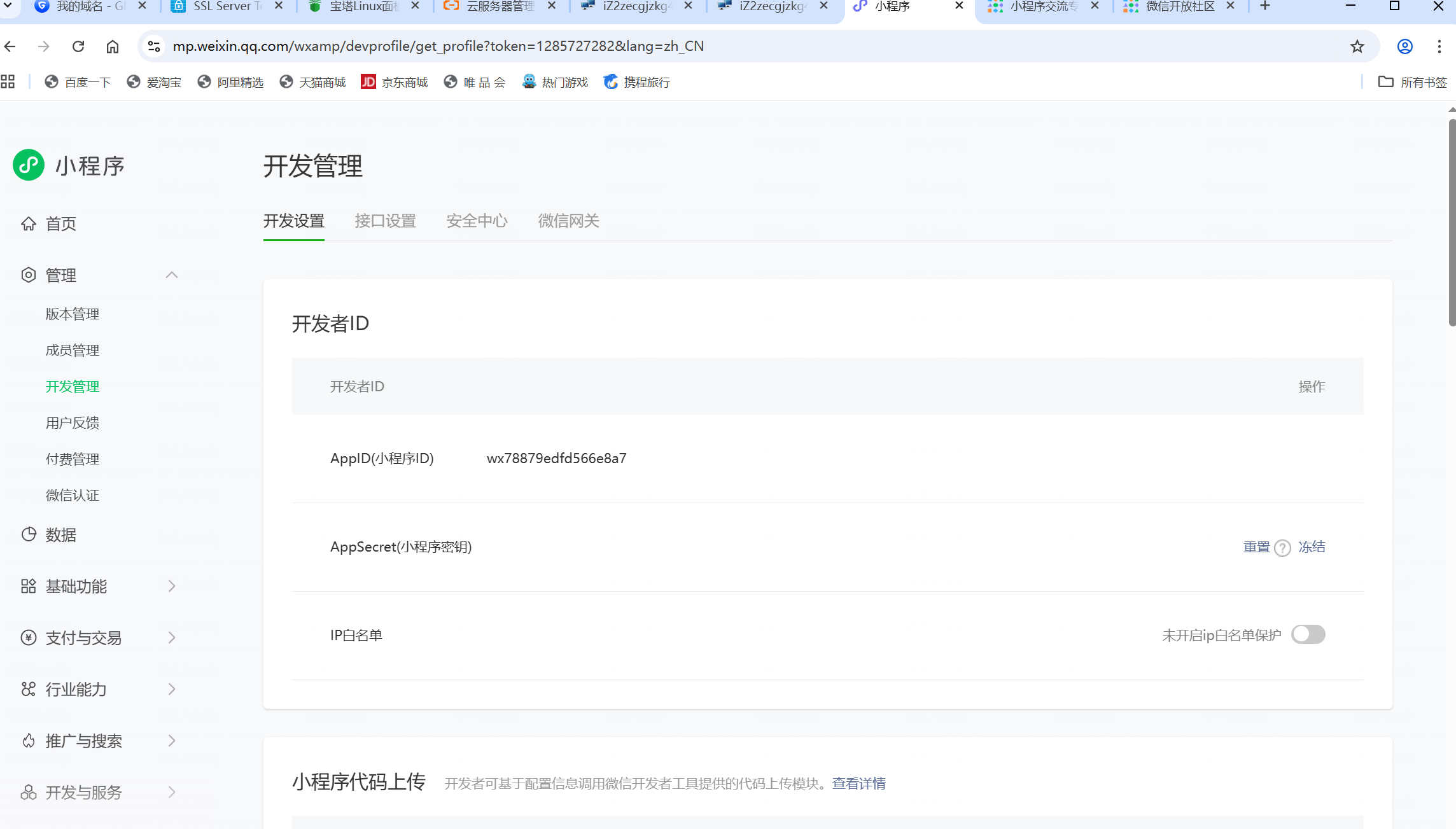Switch to the 安全中心 tab
Image resolution: width=1456 pixels, height=829 pixels.
tap(477, 221)
